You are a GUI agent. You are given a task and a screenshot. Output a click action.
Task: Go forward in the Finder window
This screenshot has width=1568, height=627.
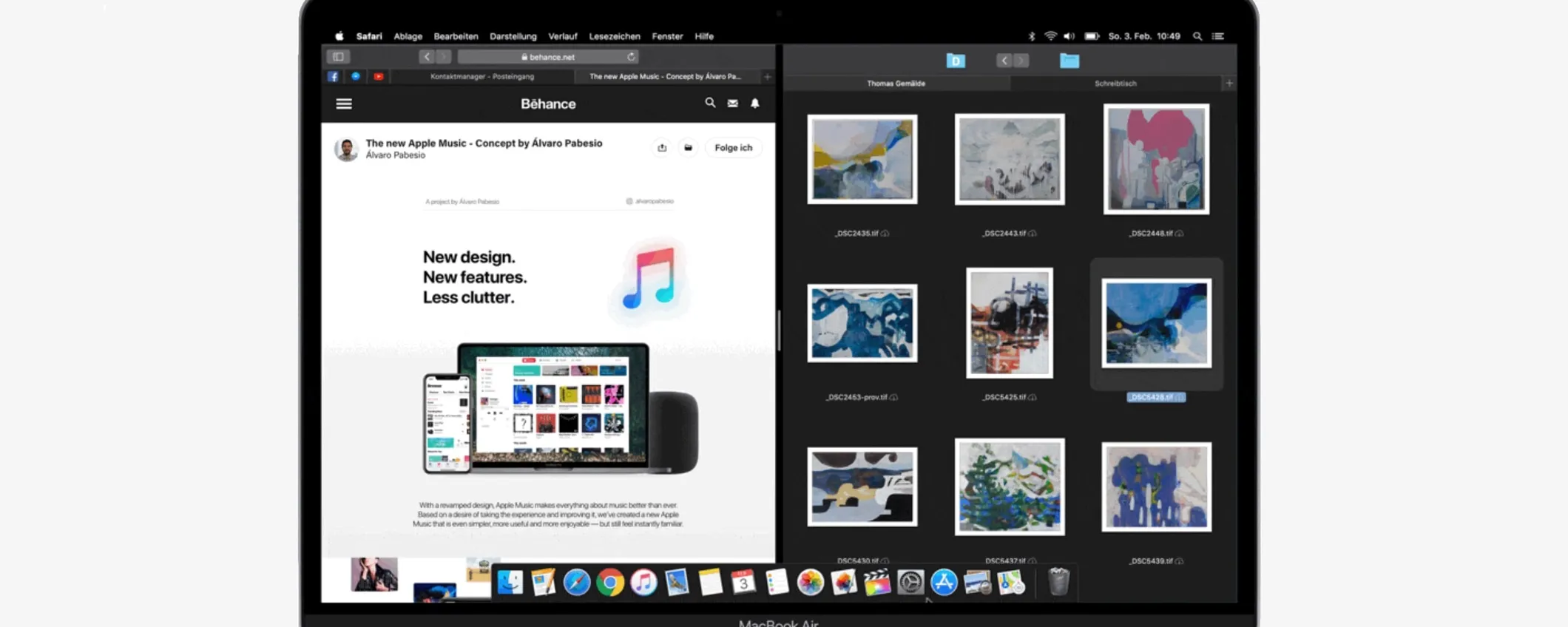coord(1021,61)
